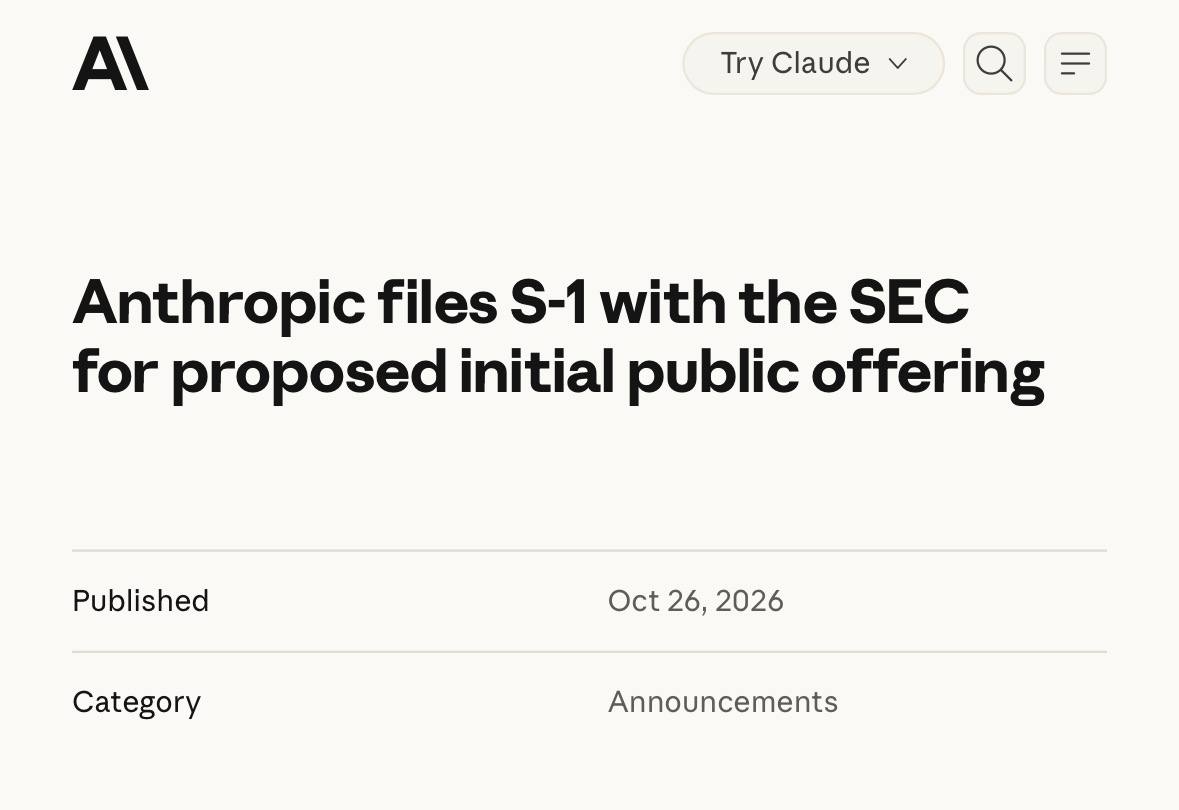Click the Announcements category link
Screen dimensions: 1179x810
[x=723, y=702]
